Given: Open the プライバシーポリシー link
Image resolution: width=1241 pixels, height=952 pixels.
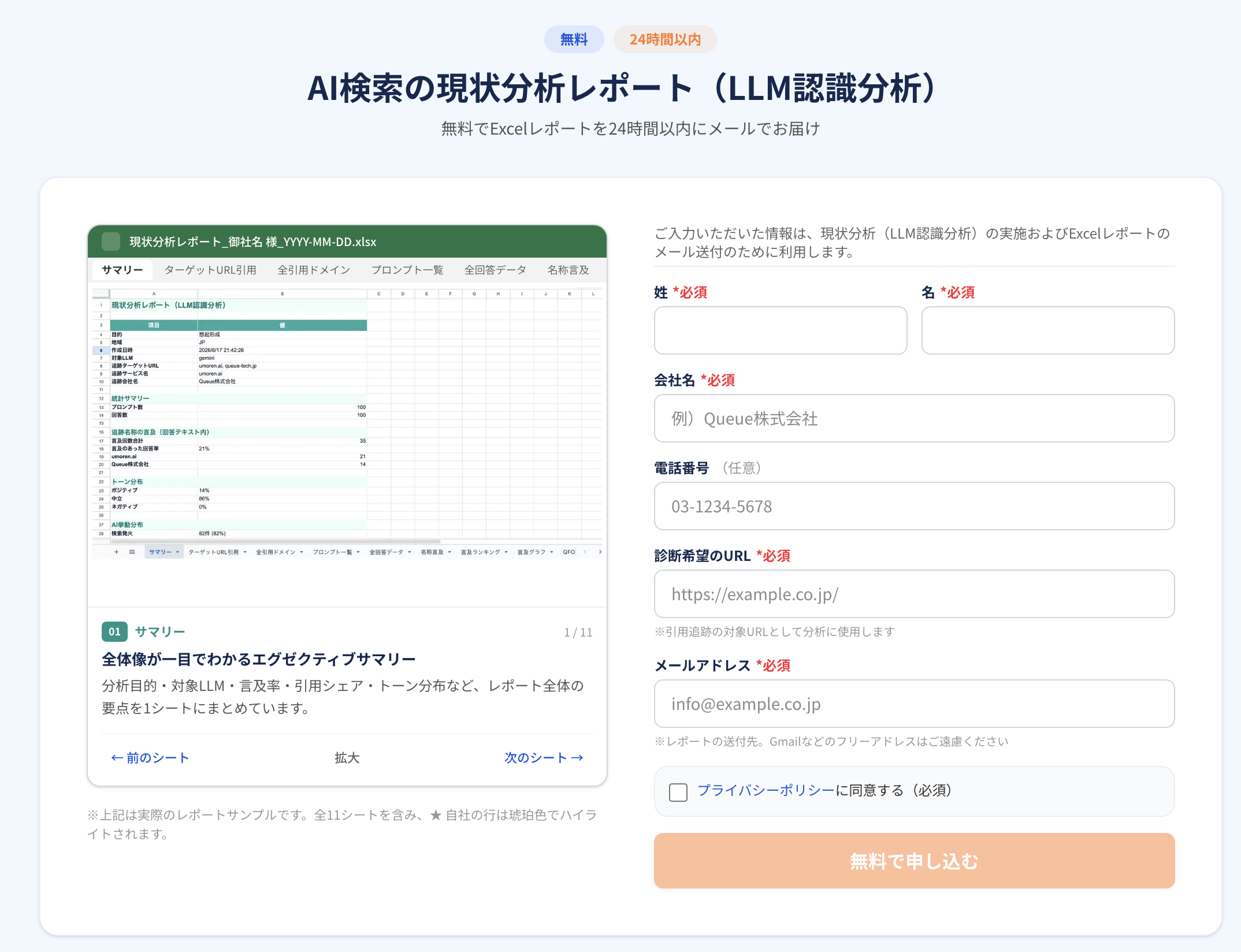Looking at the screenshot, I should click(766, 790).
